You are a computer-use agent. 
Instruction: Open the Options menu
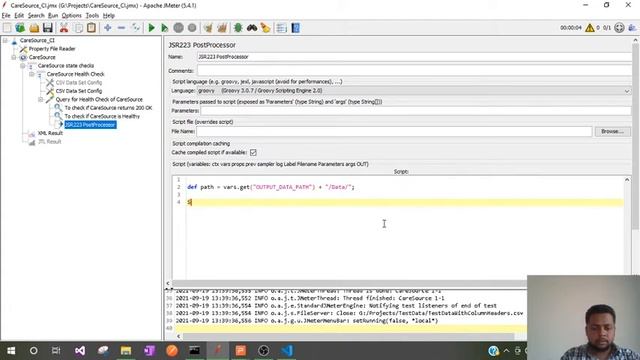(x=72, y=16)
